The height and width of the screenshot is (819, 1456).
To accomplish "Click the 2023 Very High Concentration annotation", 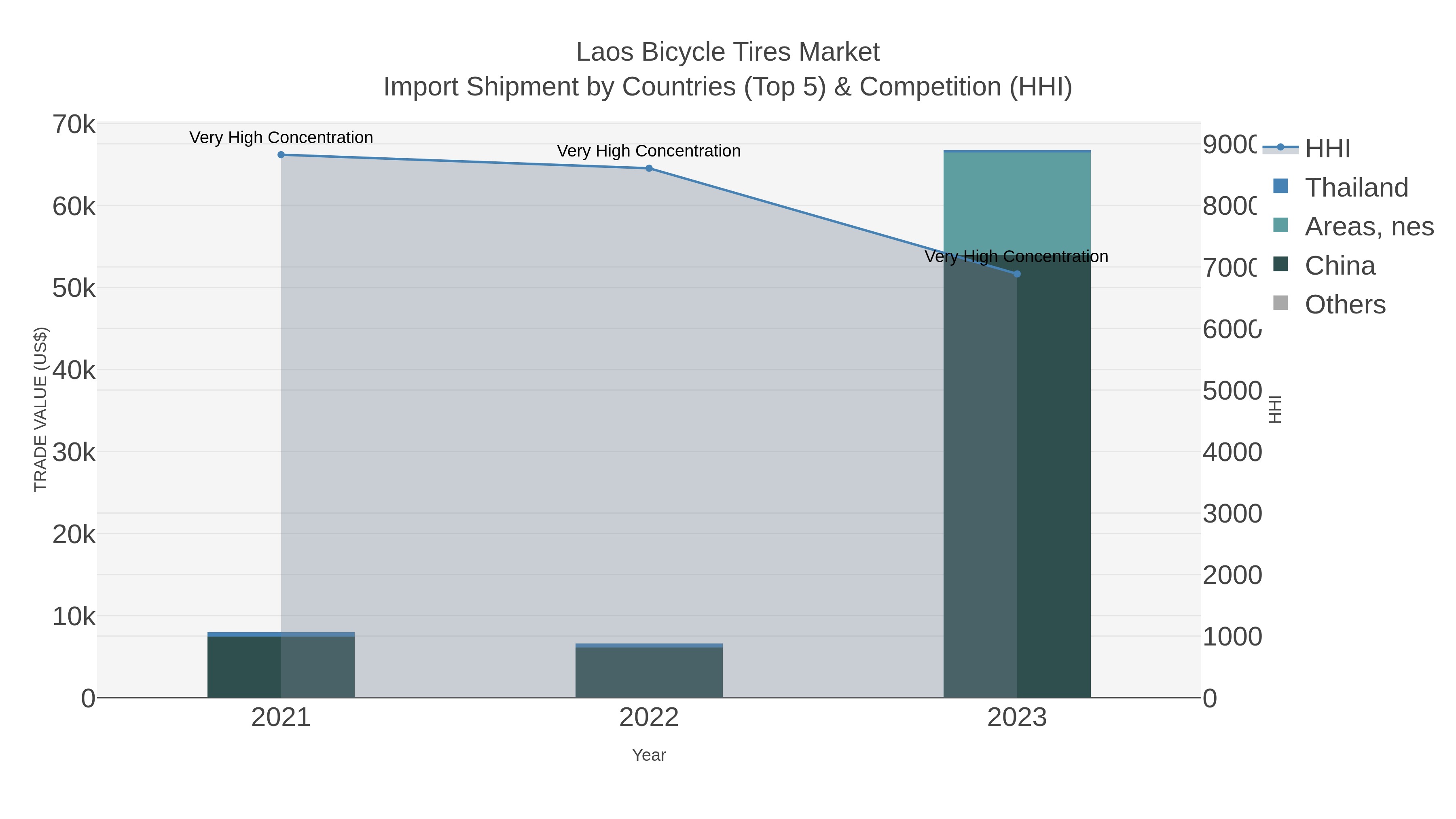I will tap(1017, 257).
